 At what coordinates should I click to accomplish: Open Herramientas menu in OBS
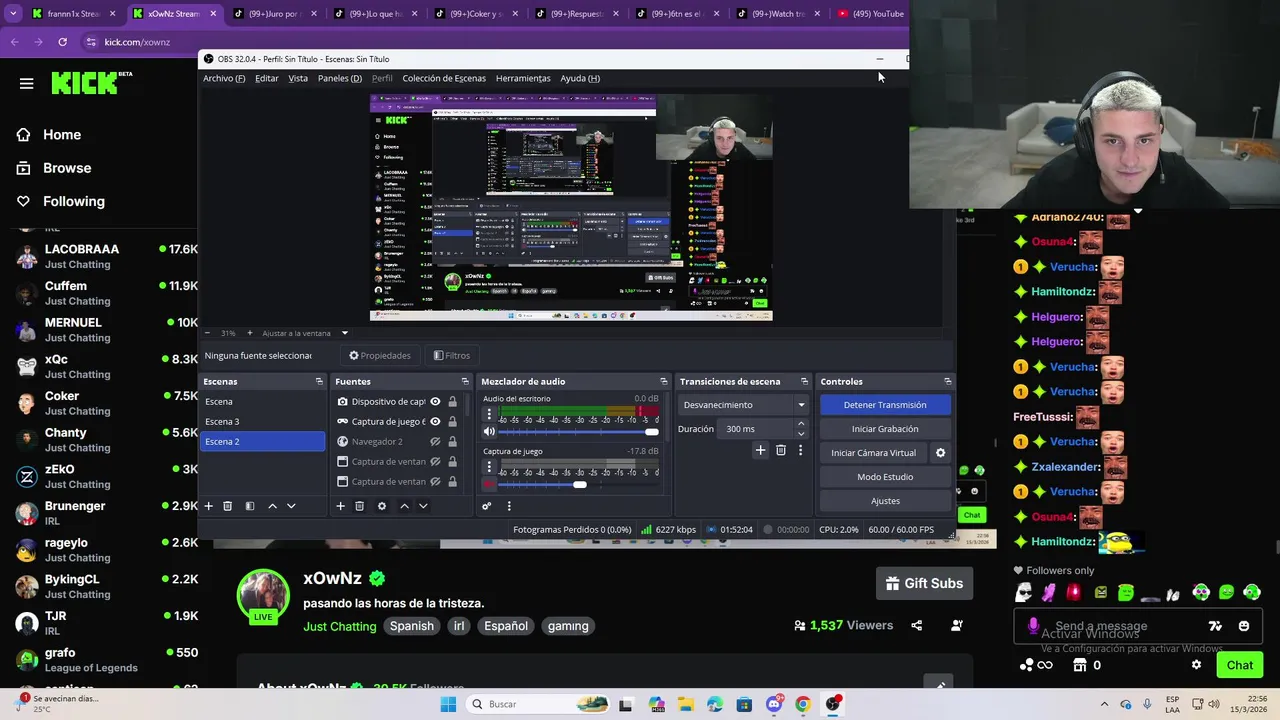(523, 78)
